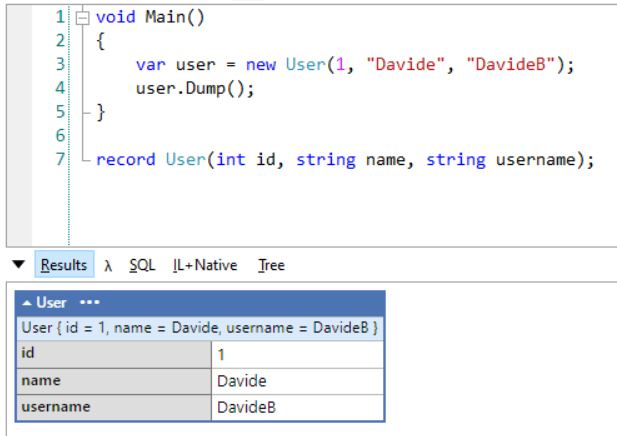Open the lambda tab

(108, 266)
